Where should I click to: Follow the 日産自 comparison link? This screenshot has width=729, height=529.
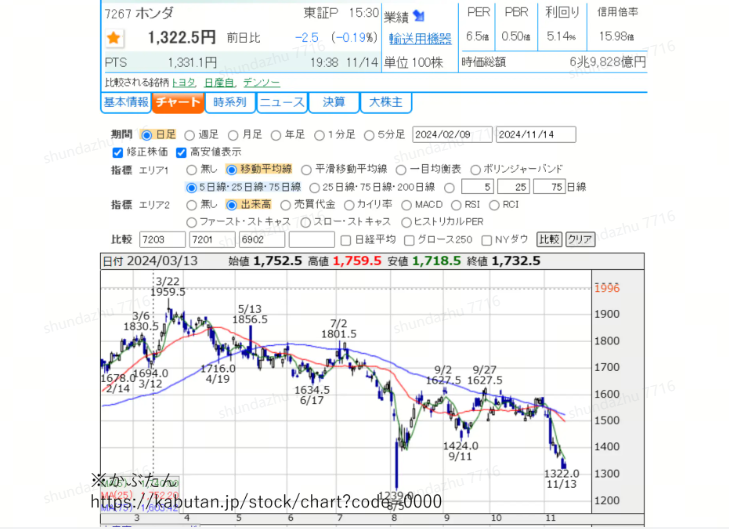pos(219,83)
